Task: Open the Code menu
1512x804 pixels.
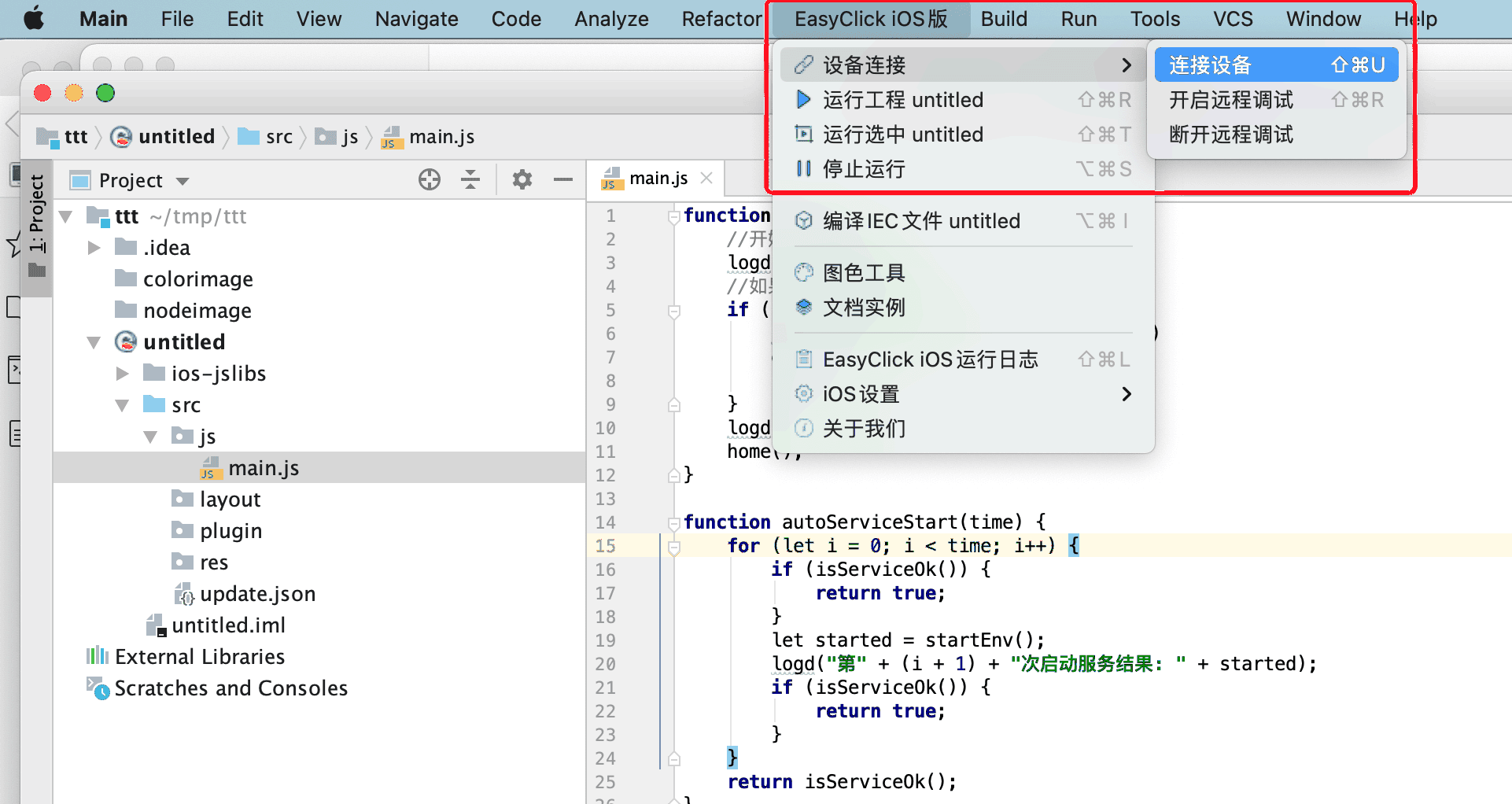Action: (516, 19)
